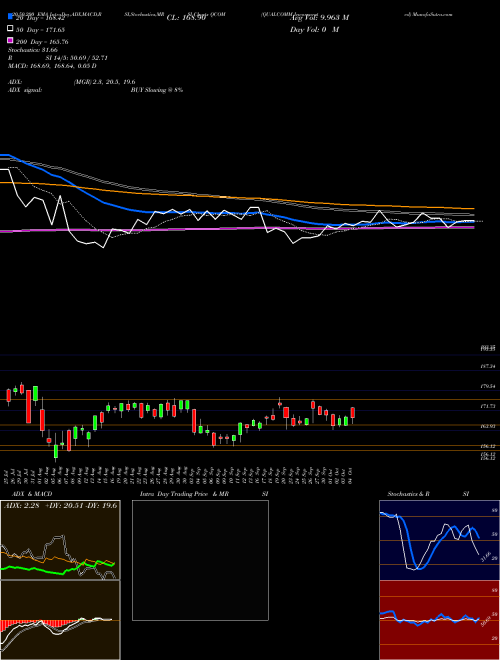Viewport: 500px width, 660px height.
Task: Select the '200 Day = 165.76' legend text
Action: point(42,42)
